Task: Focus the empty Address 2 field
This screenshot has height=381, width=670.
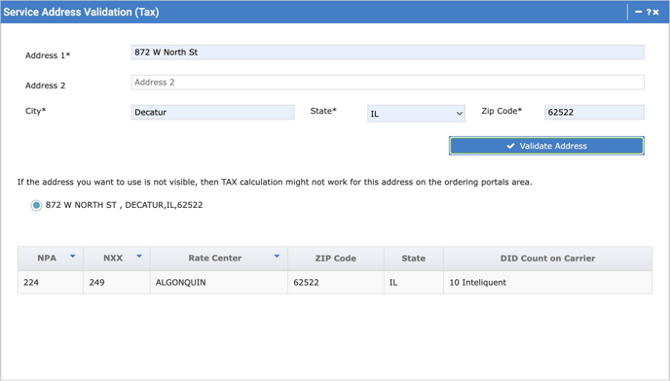Action: (388, 82)
